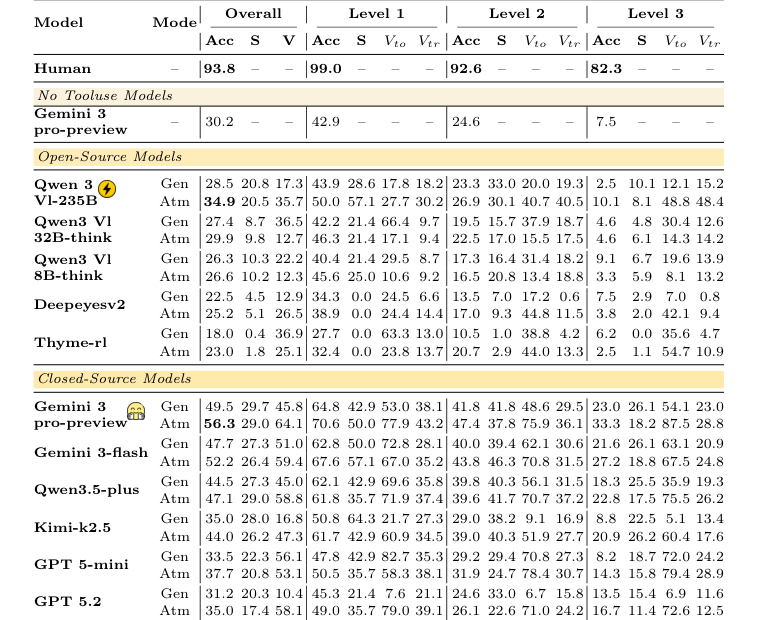
Task: Click the Qwen3 Vl 8B-think model name
Action: pyautogui.click(x=73, y=268)
